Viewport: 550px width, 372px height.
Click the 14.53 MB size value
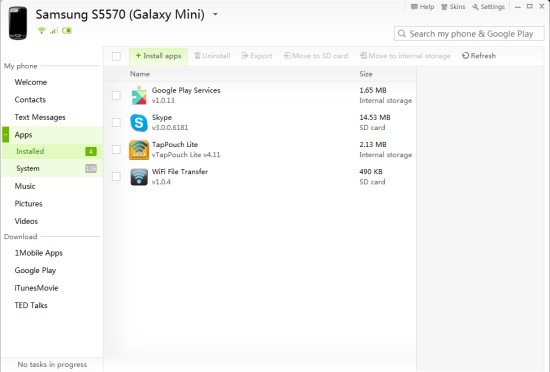click(x=375, y=117)
